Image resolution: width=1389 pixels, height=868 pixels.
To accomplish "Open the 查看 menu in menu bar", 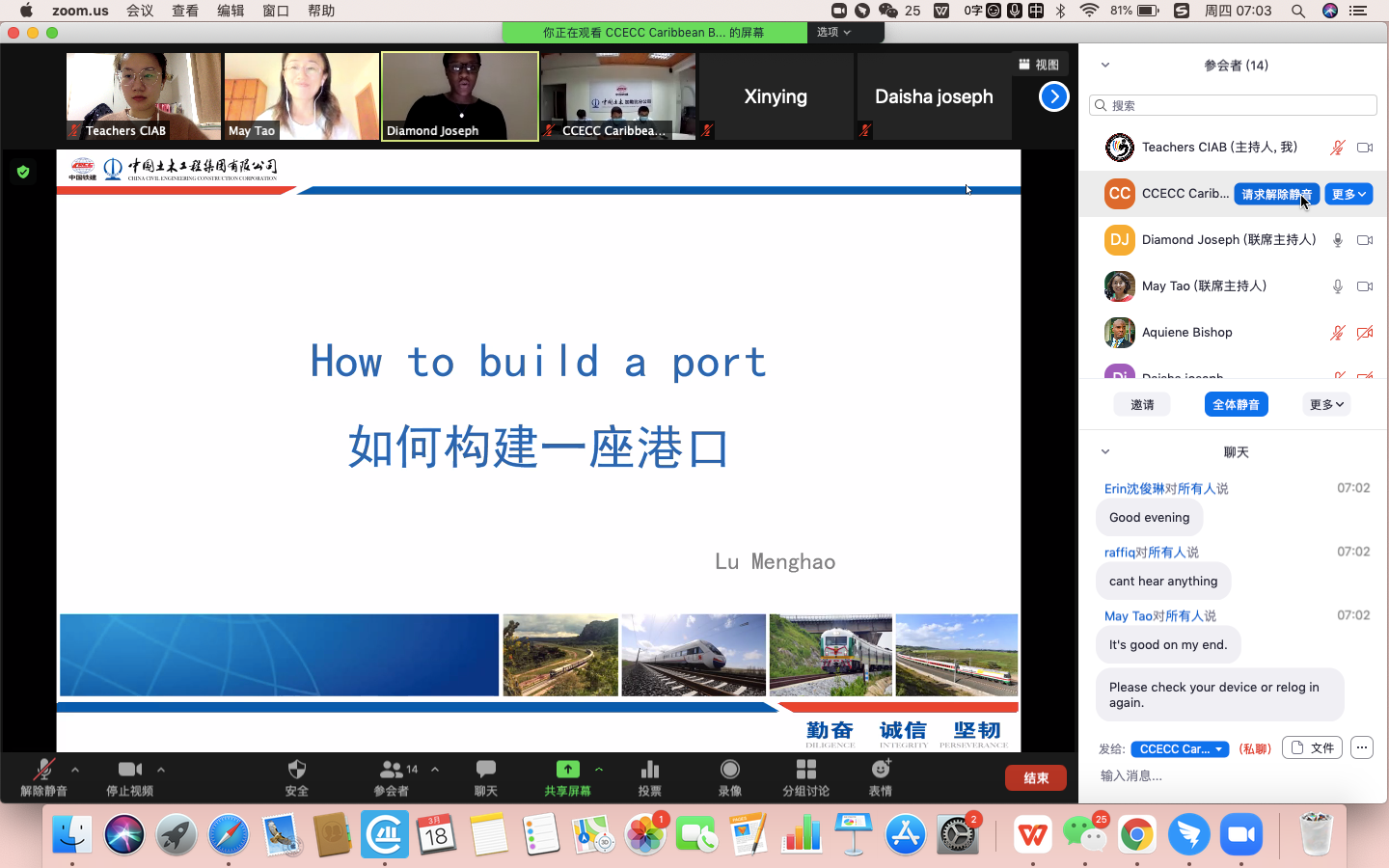I will coord(185,11).
